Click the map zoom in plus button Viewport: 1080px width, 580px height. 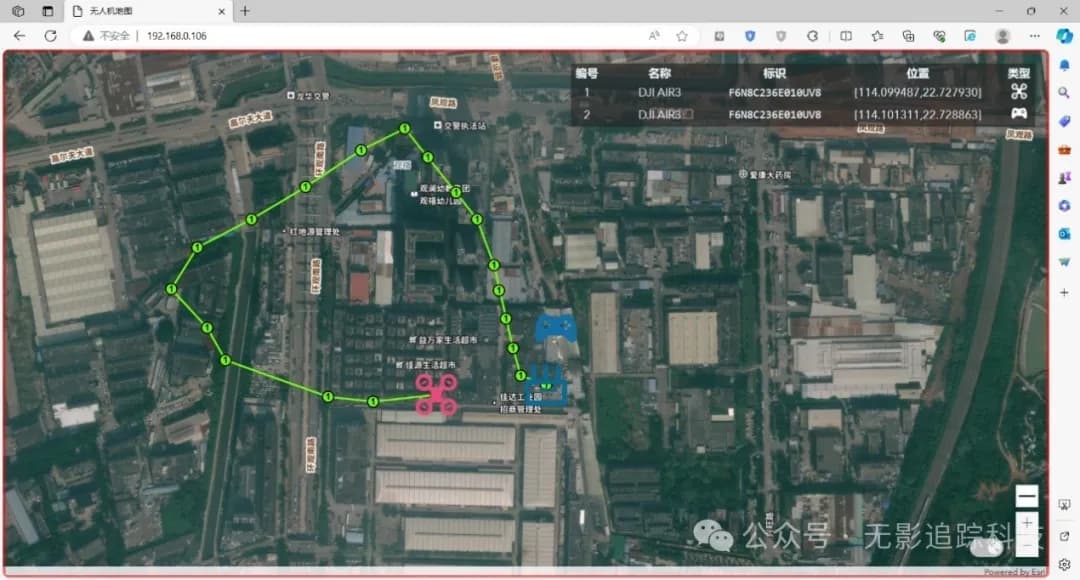1026,523
